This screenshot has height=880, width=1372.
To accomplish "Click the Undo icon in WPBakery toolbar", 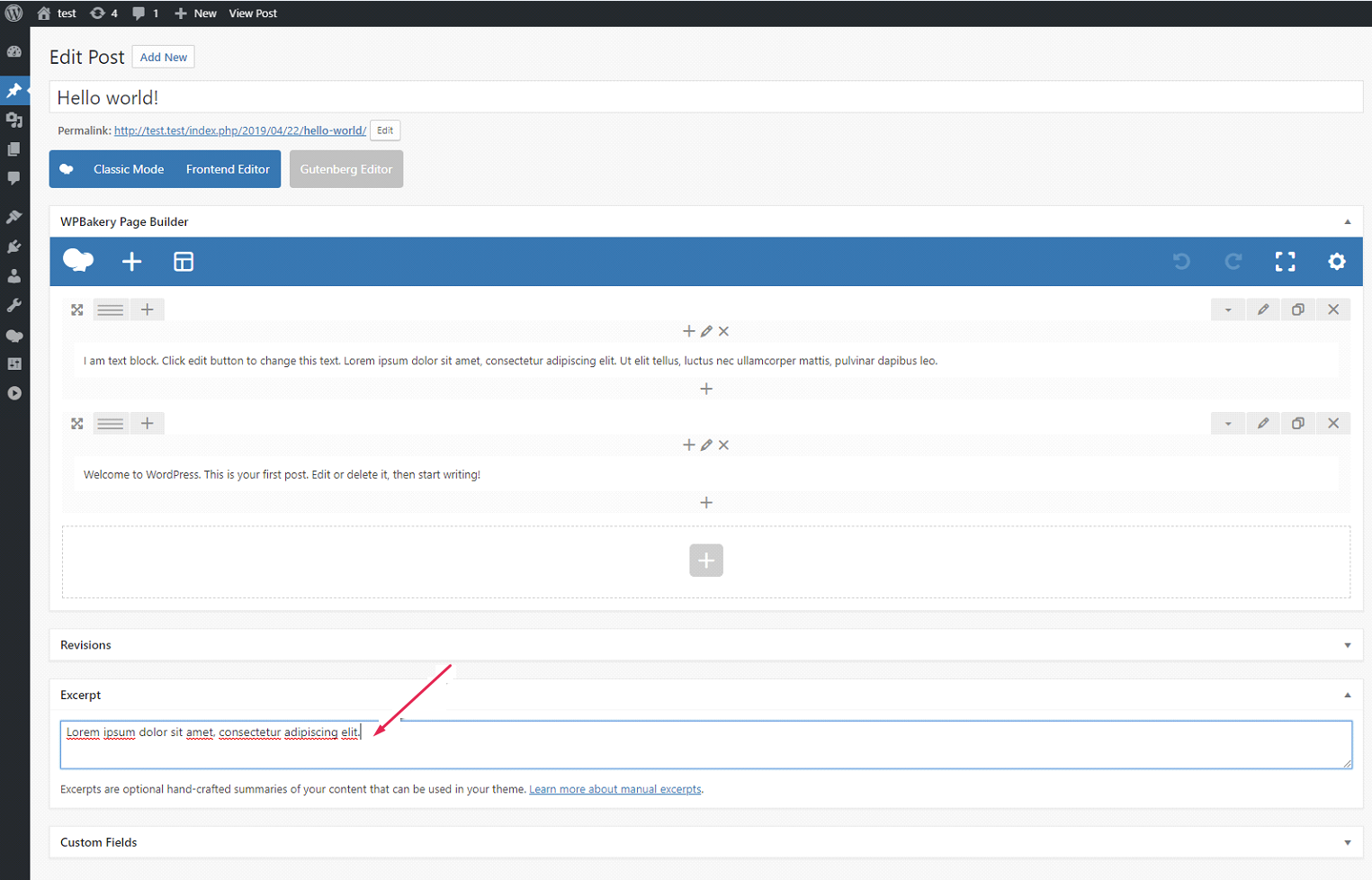I will pyautogui.click(x=1181, y=262).
